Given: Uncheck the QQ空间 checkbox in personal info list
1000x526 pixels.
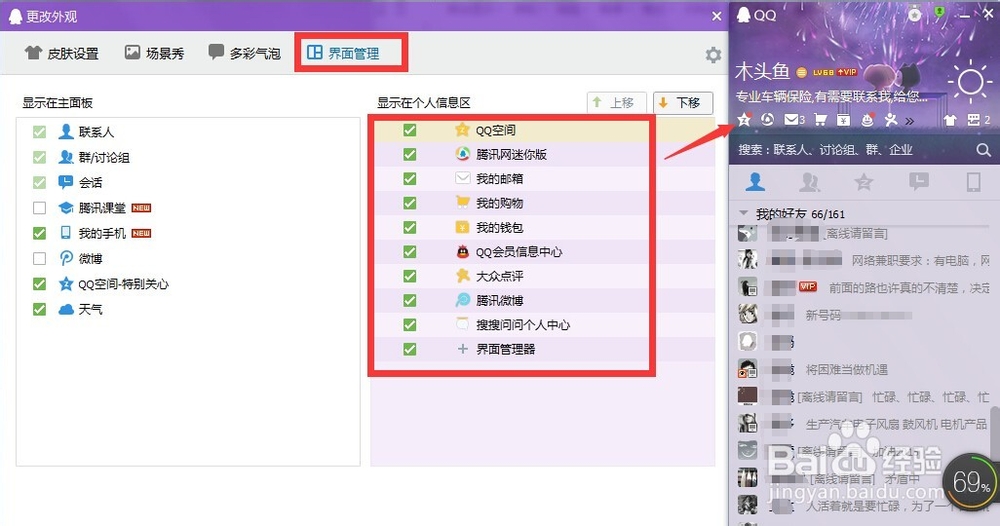Looking at the screenshot, I should tap(409, 130).
